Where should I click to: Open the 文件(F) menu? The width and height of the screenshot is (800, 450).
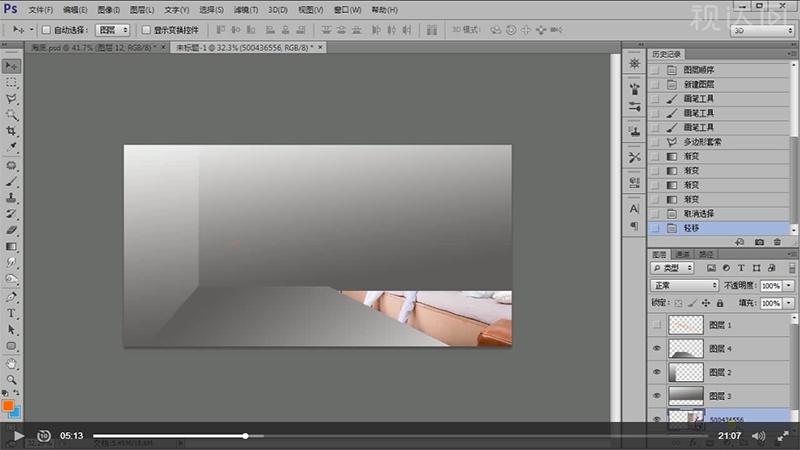point(40,10)
